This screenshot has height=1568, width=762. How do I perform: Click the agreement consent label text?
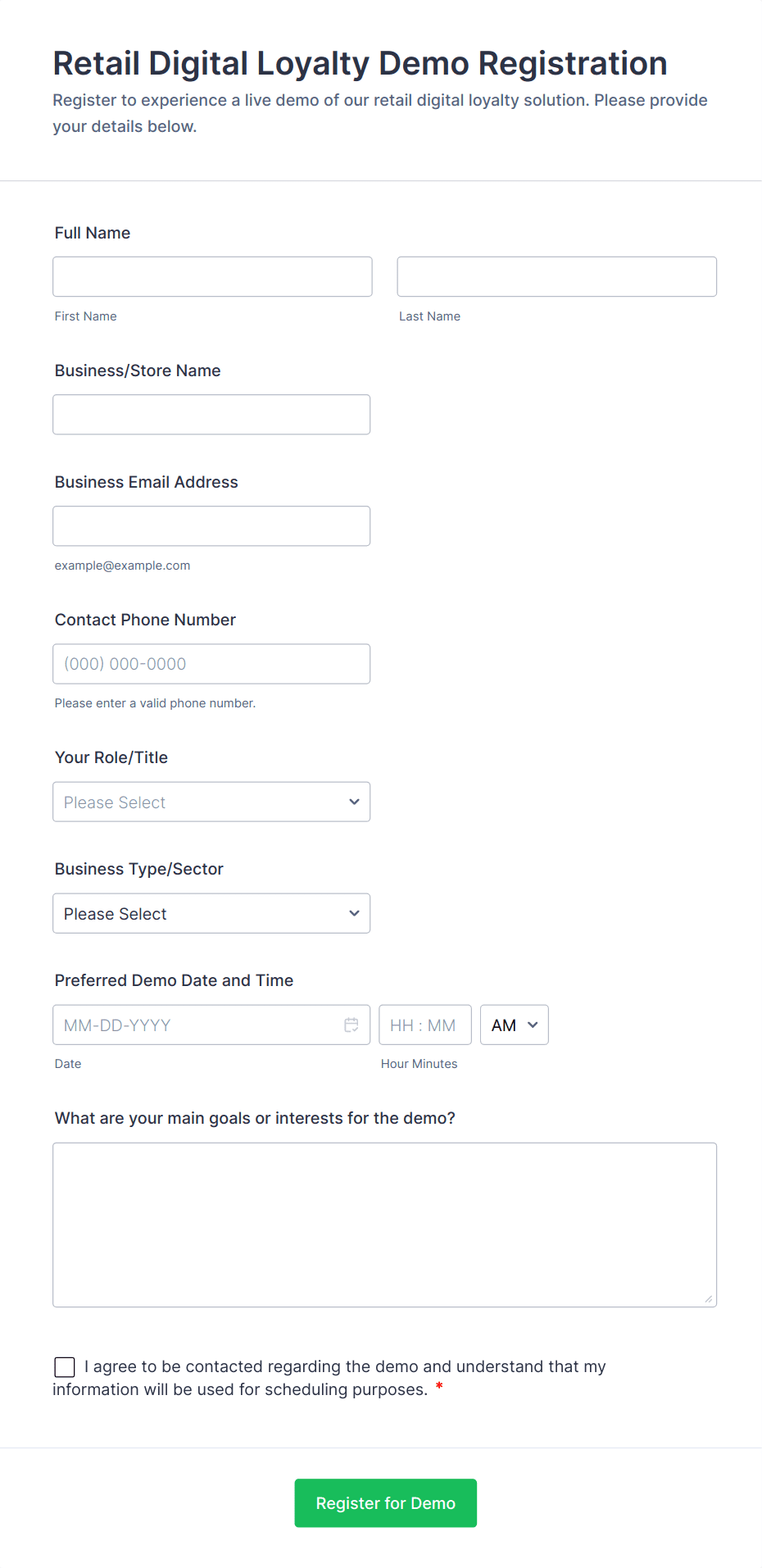coord(344,1366)
